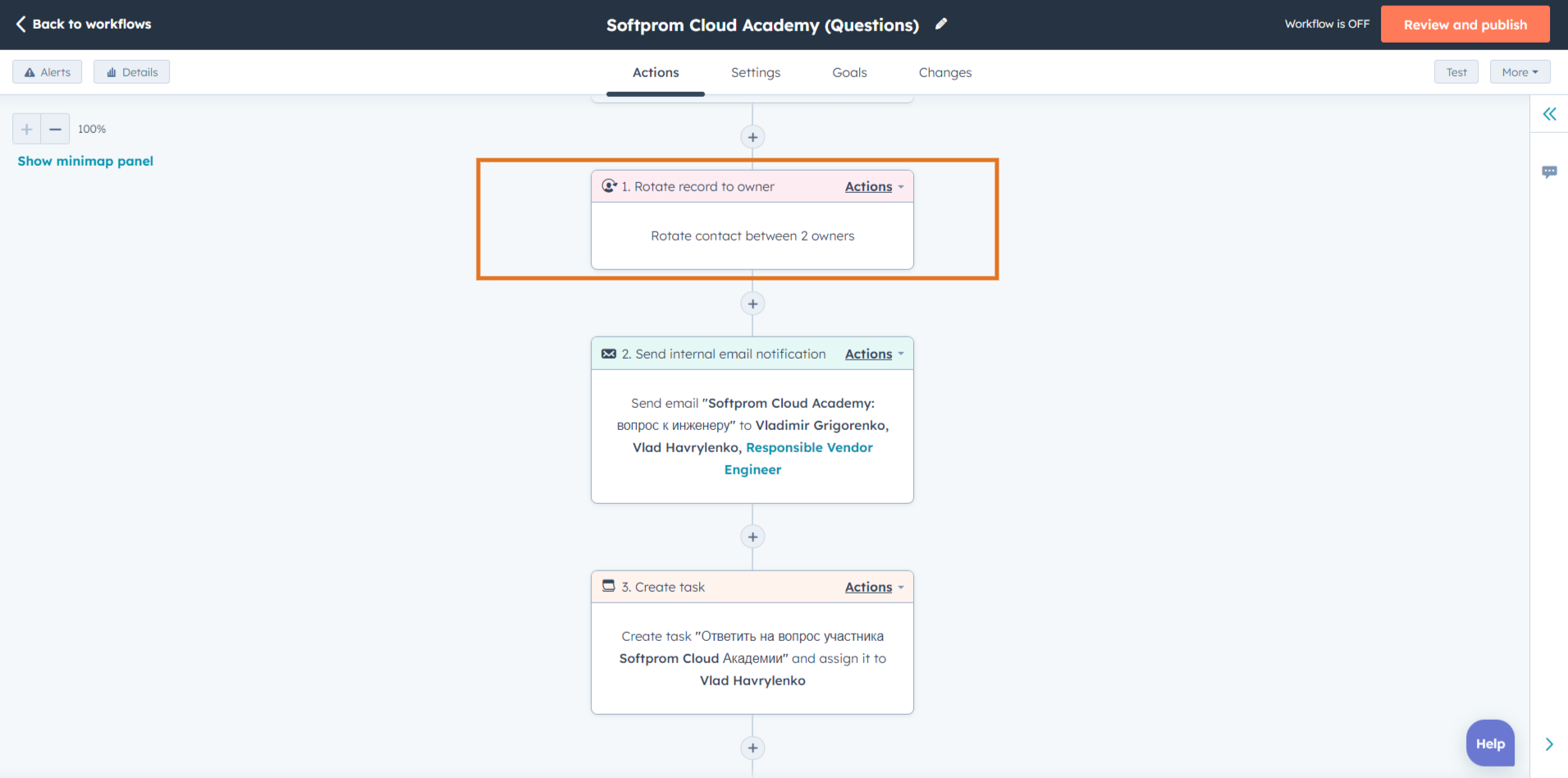The image size is (1568, 778).
Task: Open Actions dropdown of Create task step
Action: (x=874, y=587)
